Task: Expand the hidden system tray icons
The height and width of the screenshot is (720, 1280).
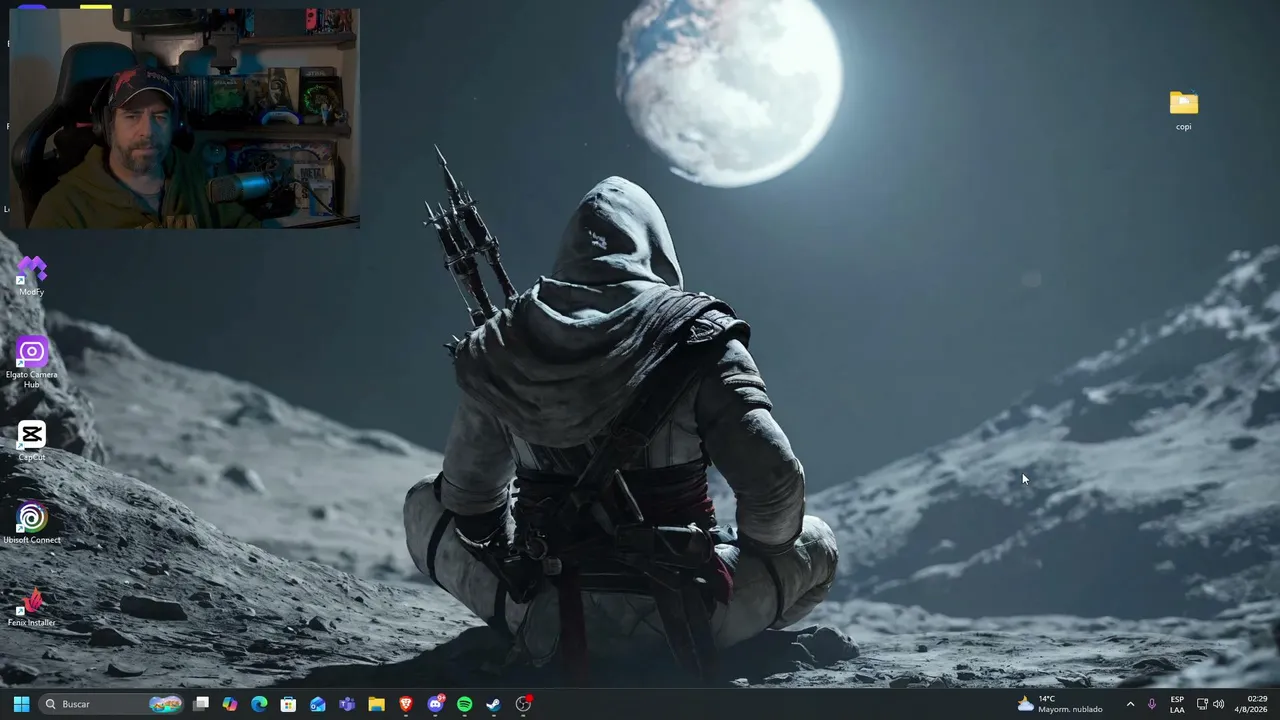Action: click(1131, 704)
